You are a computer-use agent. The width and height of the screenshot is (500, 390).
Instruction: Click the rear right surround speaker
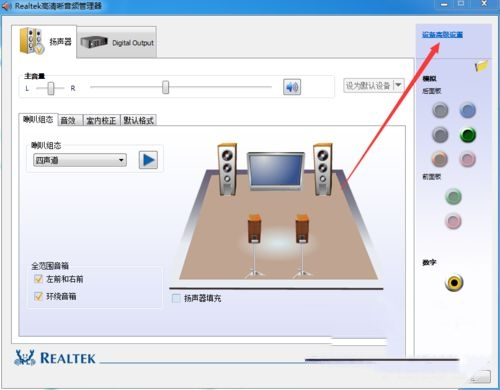click(x=302, y=245)
